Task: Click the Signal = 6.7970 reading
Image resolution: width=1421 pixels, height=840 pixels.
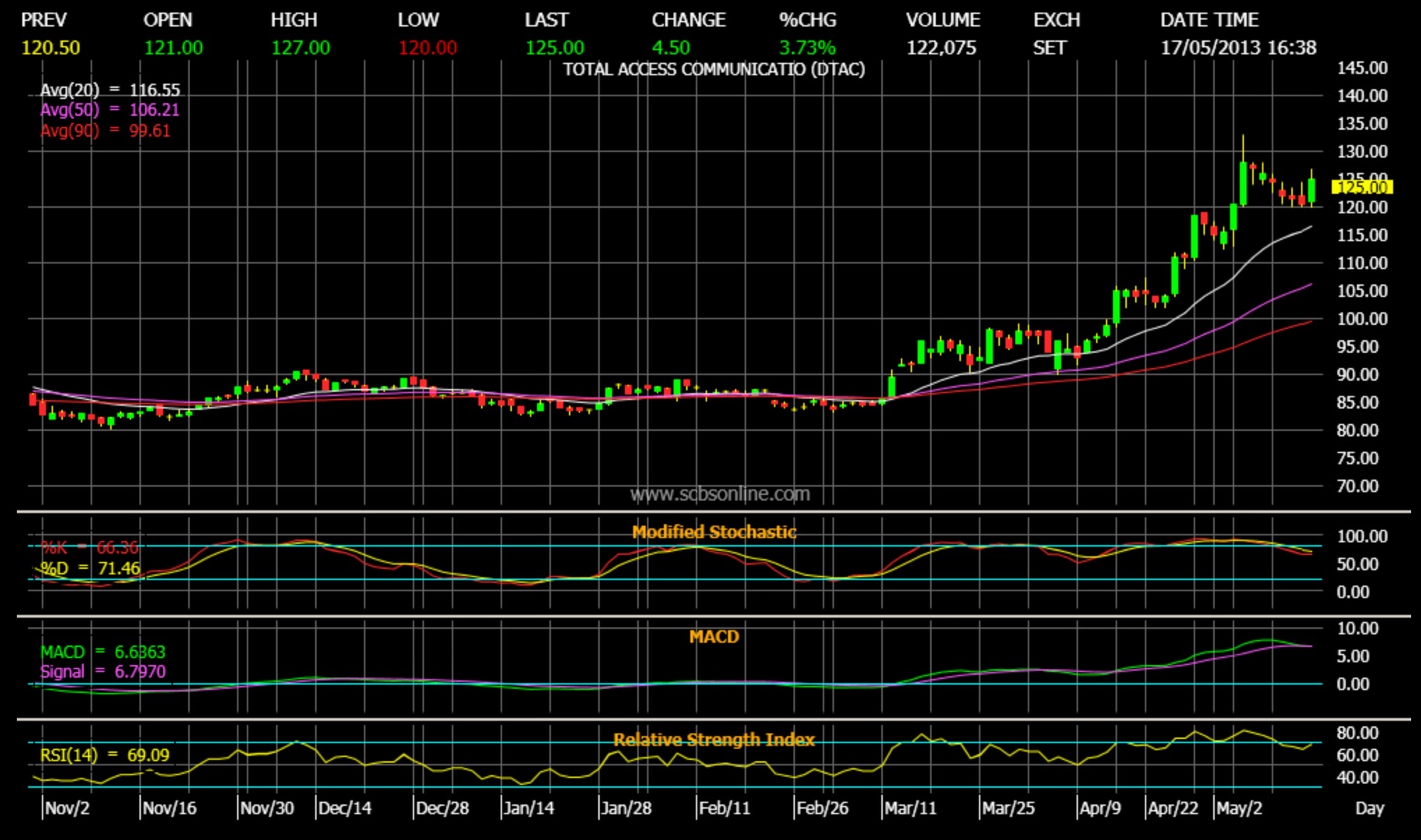Action: 102,671
